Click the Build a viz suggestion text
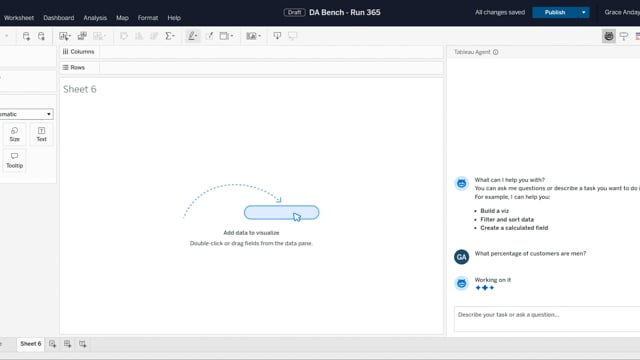This screenshot has height=360, width=640. point(494,211)
